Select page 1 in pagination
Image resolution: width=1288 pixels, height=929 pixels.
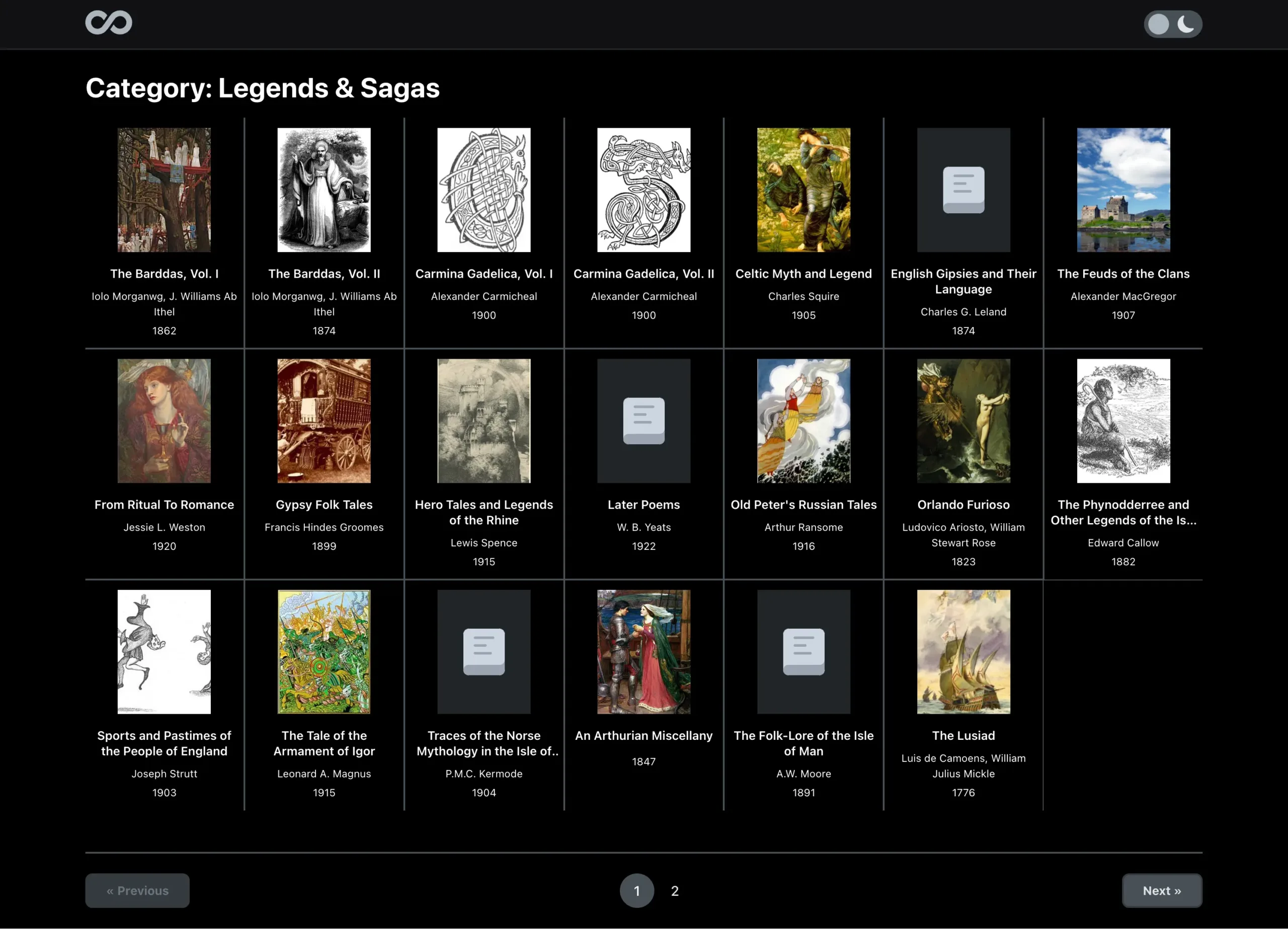click(x=636, y=891)
